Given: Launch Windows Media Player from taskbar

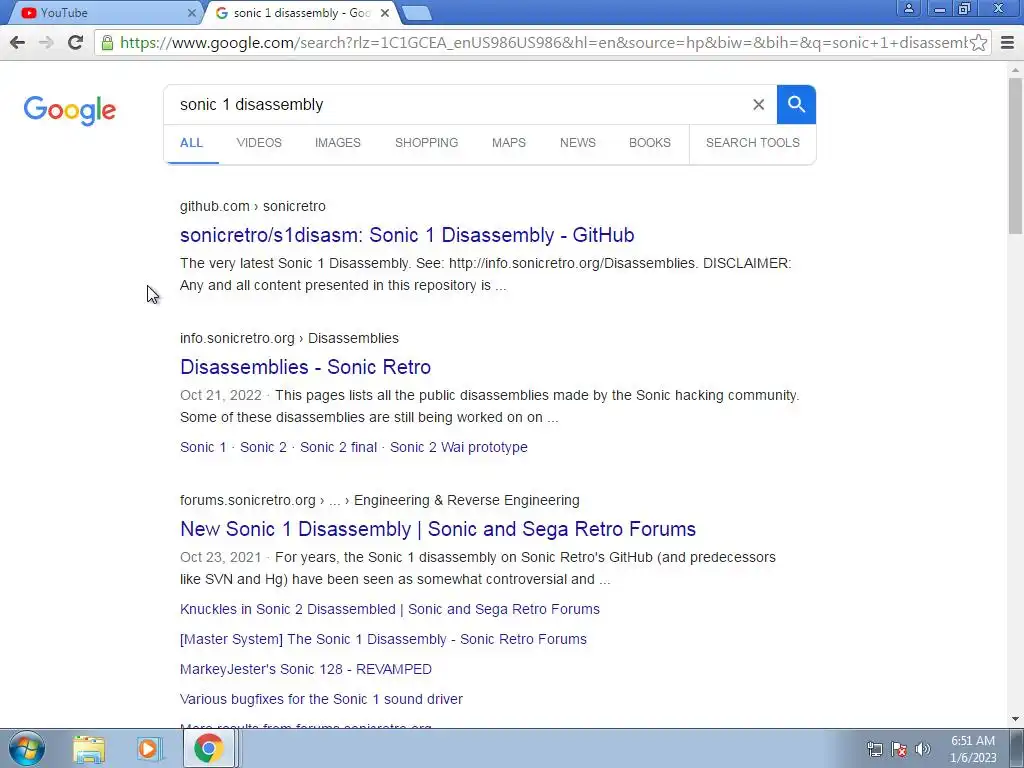Looking at the screenshot, I should tap(149, 749).
